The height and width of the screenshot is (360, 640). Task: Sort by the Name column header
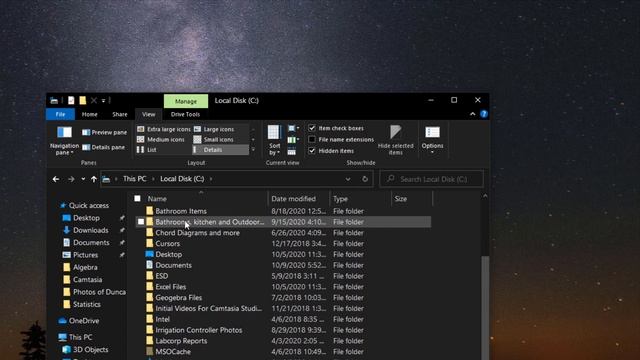157,199
